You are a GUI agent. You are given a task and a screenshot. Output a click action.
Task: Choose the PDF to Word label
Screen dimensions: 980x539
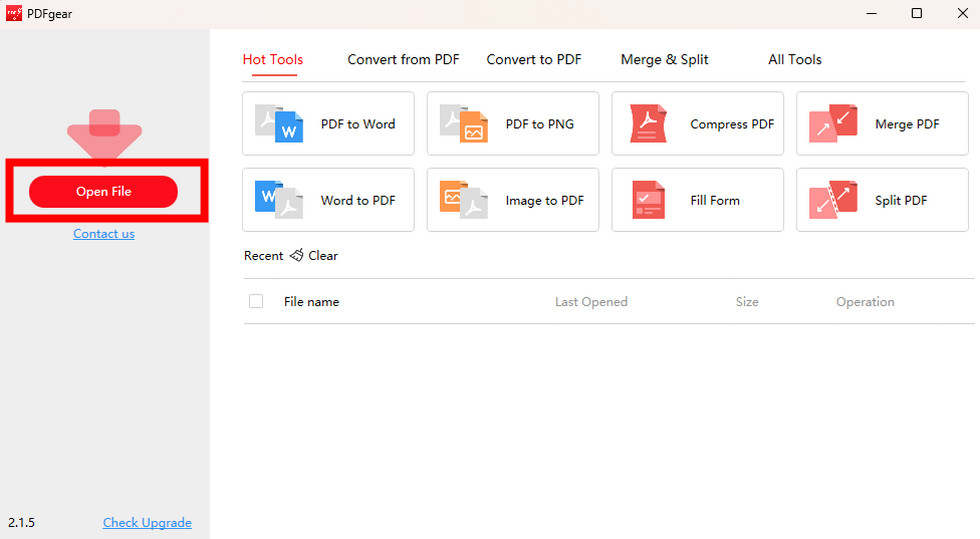(358, 124)
